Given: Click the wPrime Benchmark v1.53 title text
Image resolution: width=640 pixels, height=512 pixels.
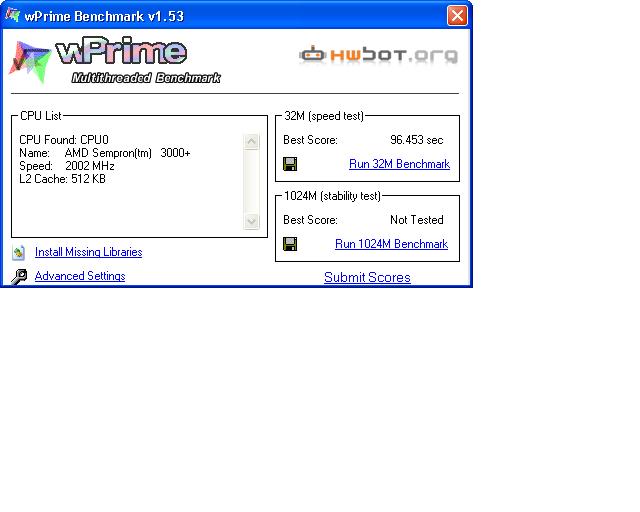Looking at the screenshot, I should (x=104, y=16).
